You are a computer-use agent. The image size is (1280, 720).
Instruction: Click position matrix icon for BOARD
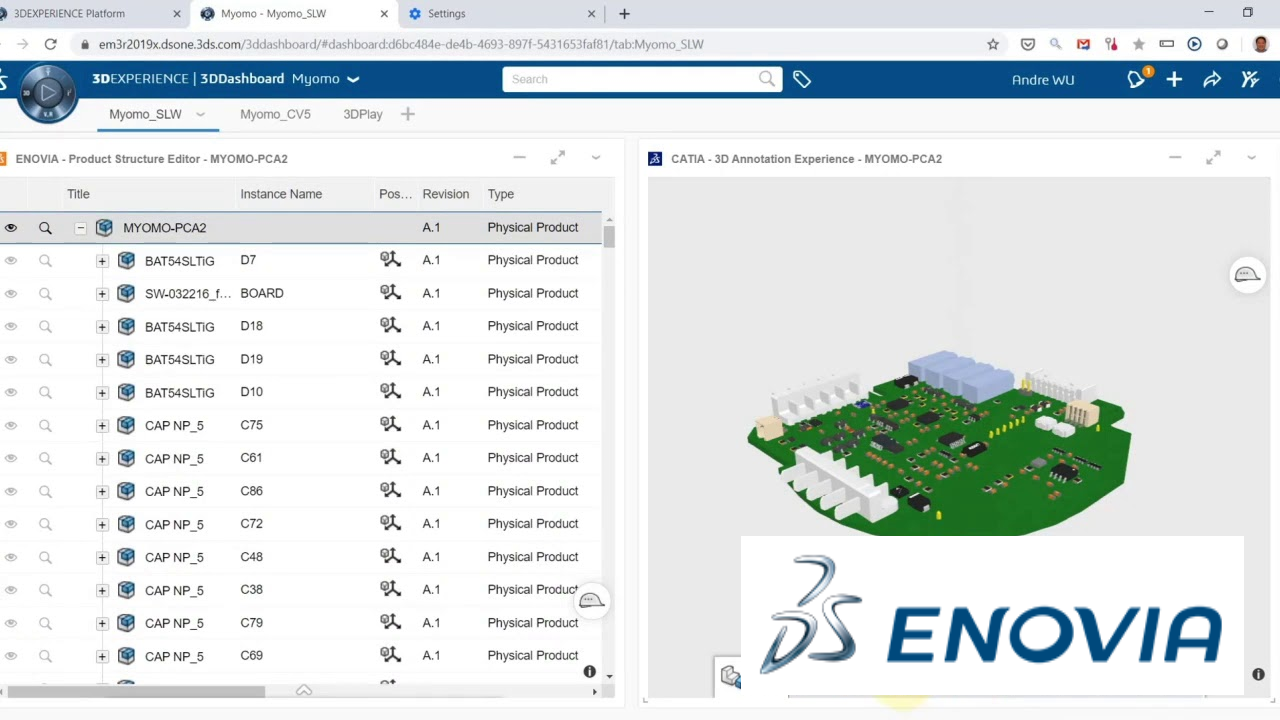click(390, 293)
